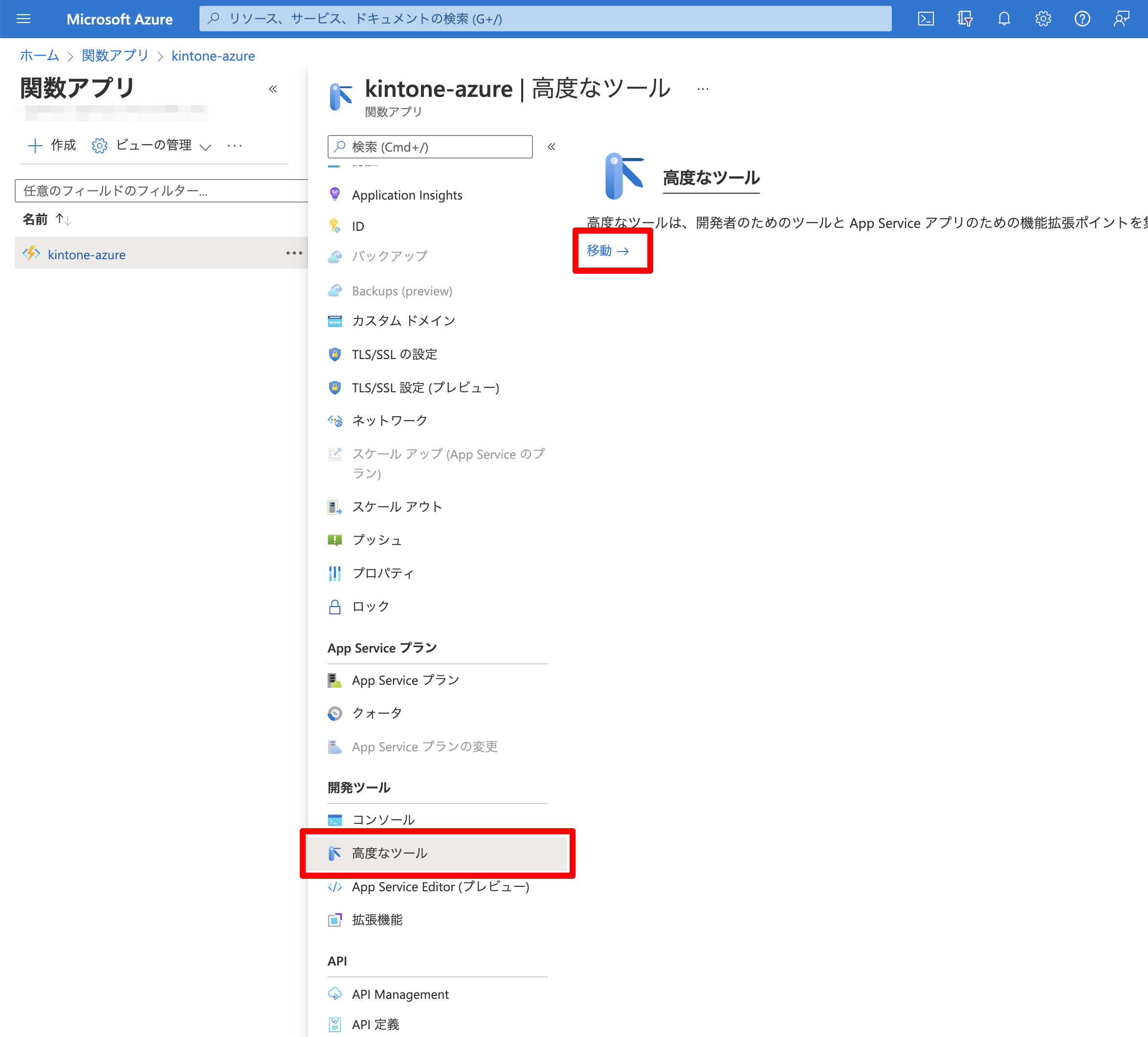Click the key icon next to ID
Image resolution: width=1148 pixels, height=1037 pixels.
335,225
